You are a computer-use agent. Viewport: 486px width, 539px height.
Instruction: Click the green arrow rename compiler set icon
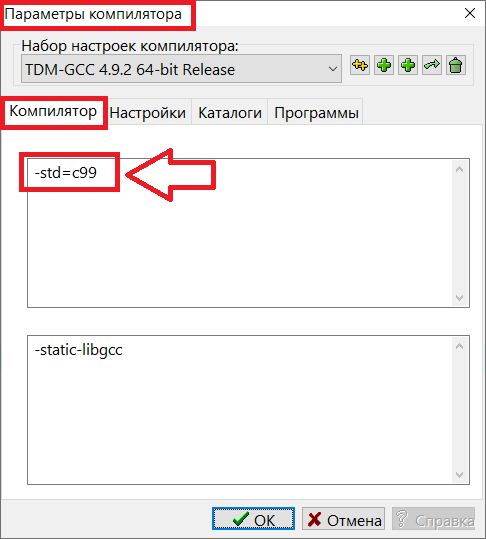[x=432, y=65]
